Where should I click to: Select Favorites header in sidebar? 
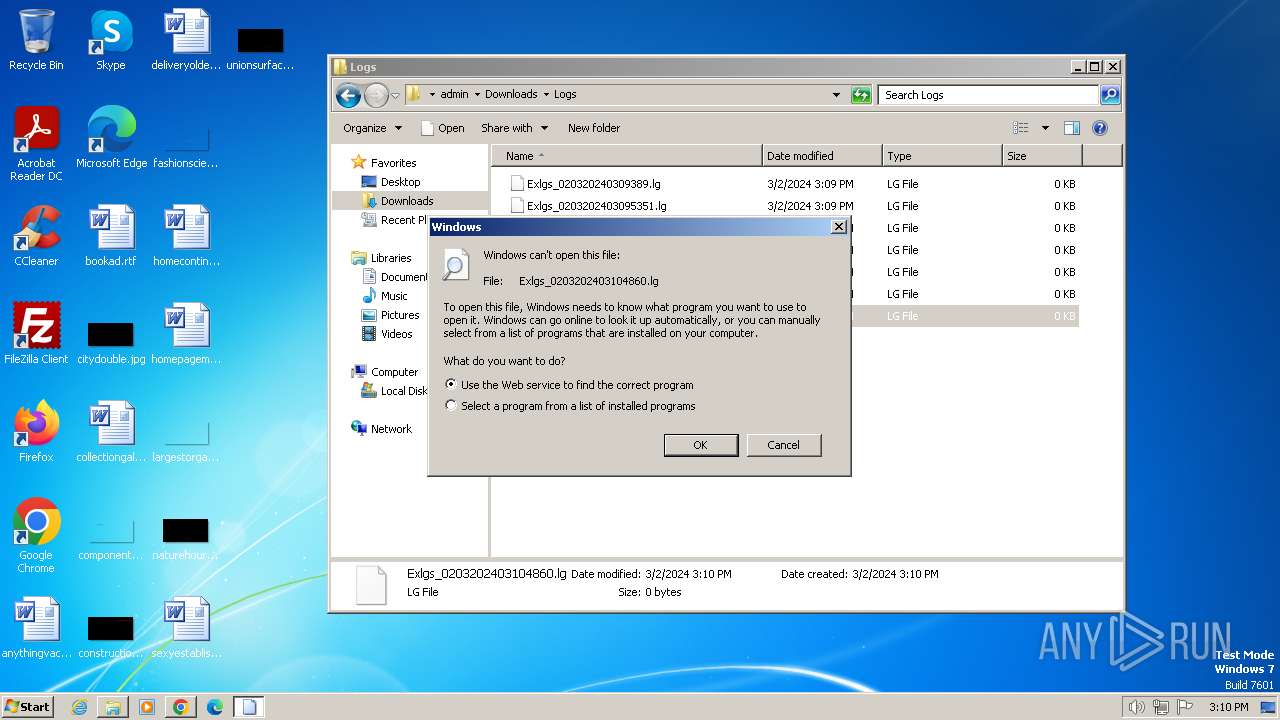(x=384, y=163)
